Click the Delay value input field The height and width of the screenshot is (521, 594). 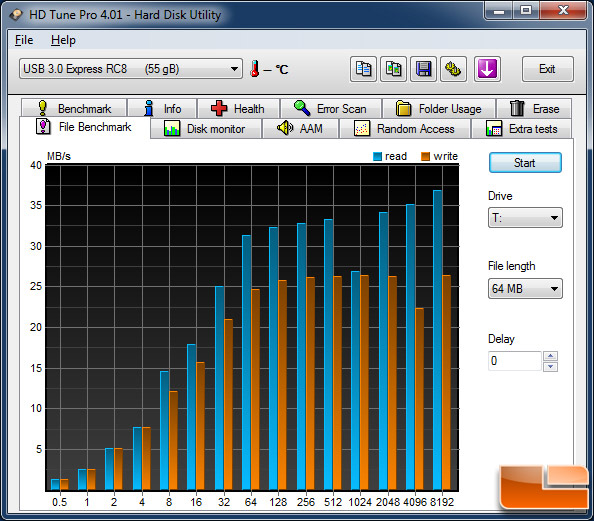[x=514, y=361]
